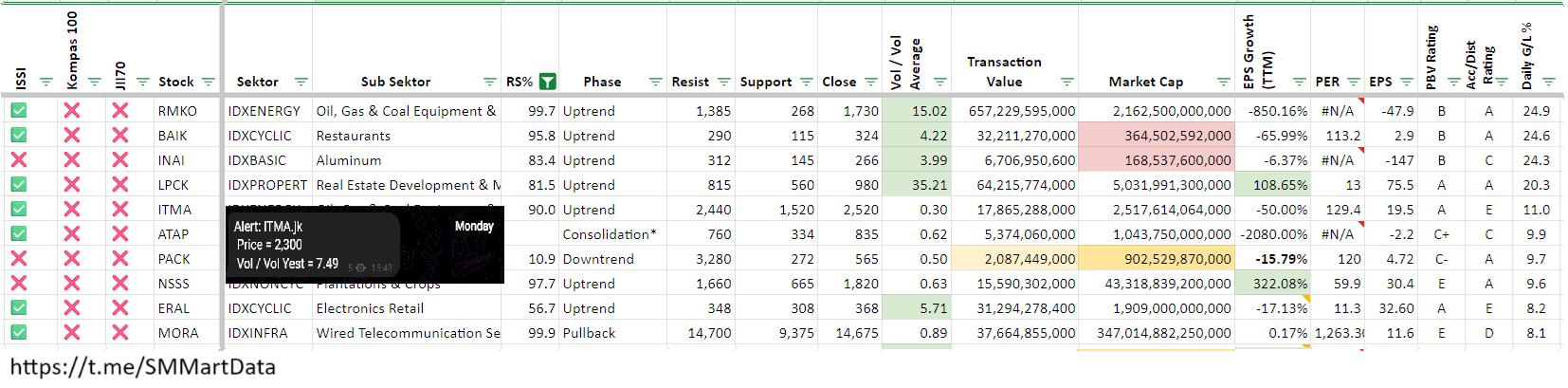1568x388 pixels.
Task: Toggle the ISSI checkbox for ERAL
Action: (19, 308)
